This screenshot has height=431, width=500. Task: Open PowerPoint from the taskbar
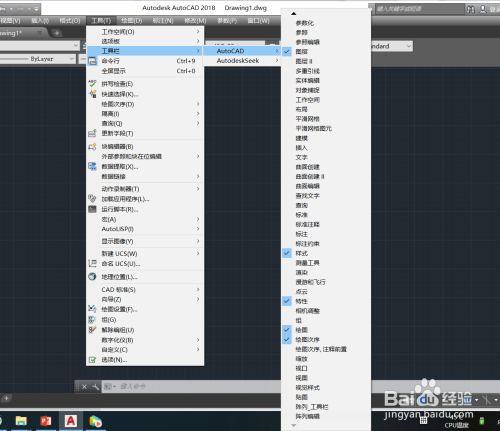coord(46,421)
